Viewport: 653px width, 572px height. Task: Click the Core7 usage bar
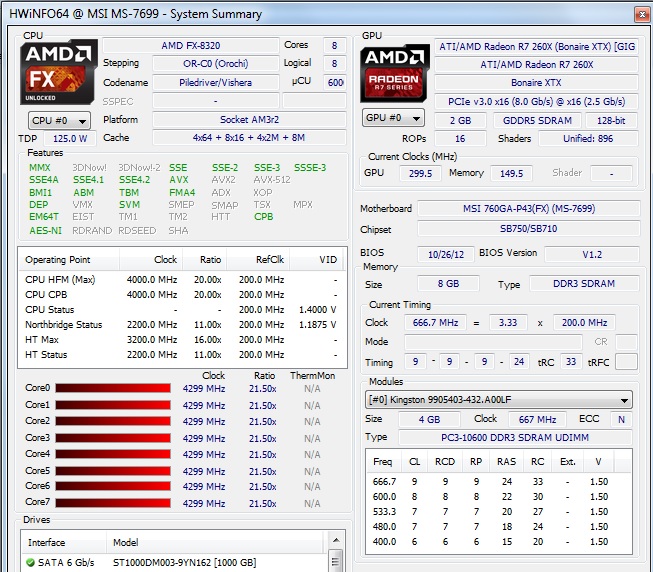(114, 502)
